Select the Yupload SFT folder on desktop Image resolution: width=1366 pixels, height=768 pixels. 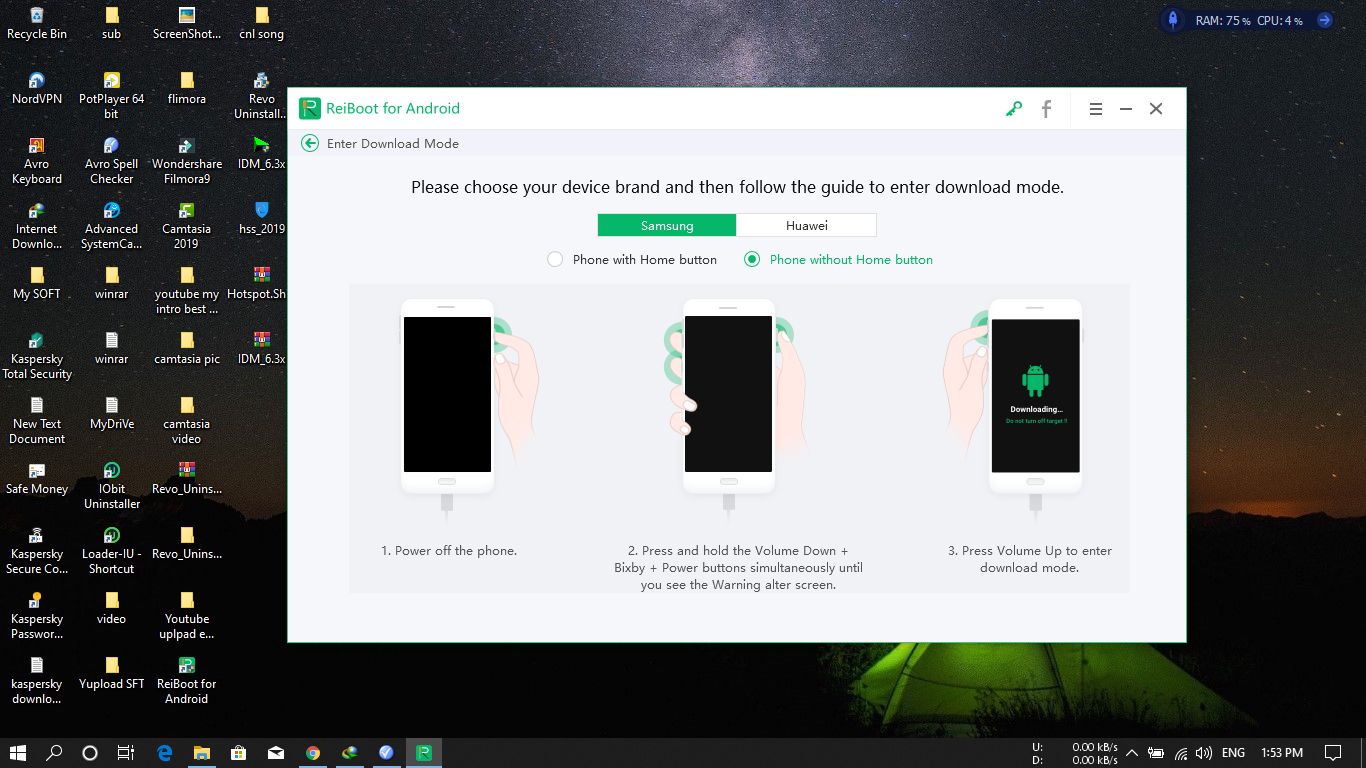point(111,673)
